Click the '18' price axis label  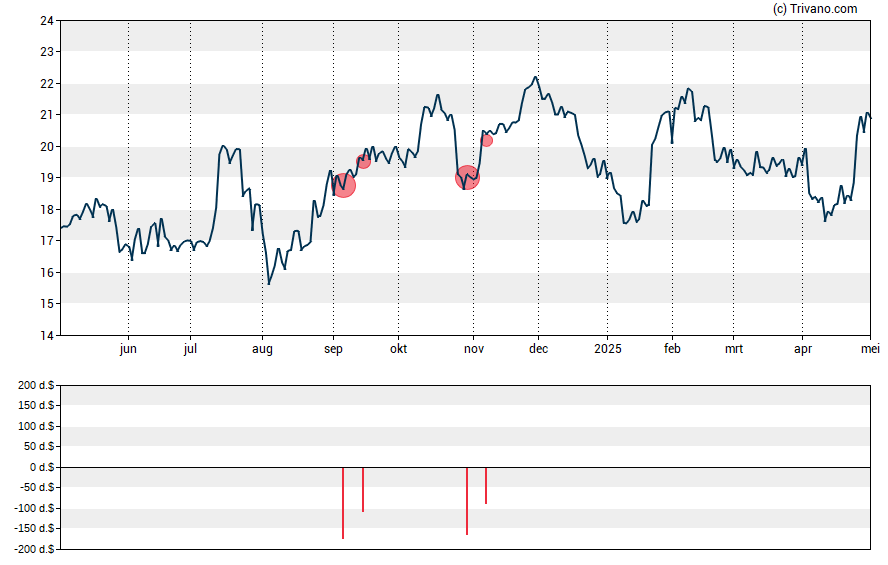pos(47,209)
